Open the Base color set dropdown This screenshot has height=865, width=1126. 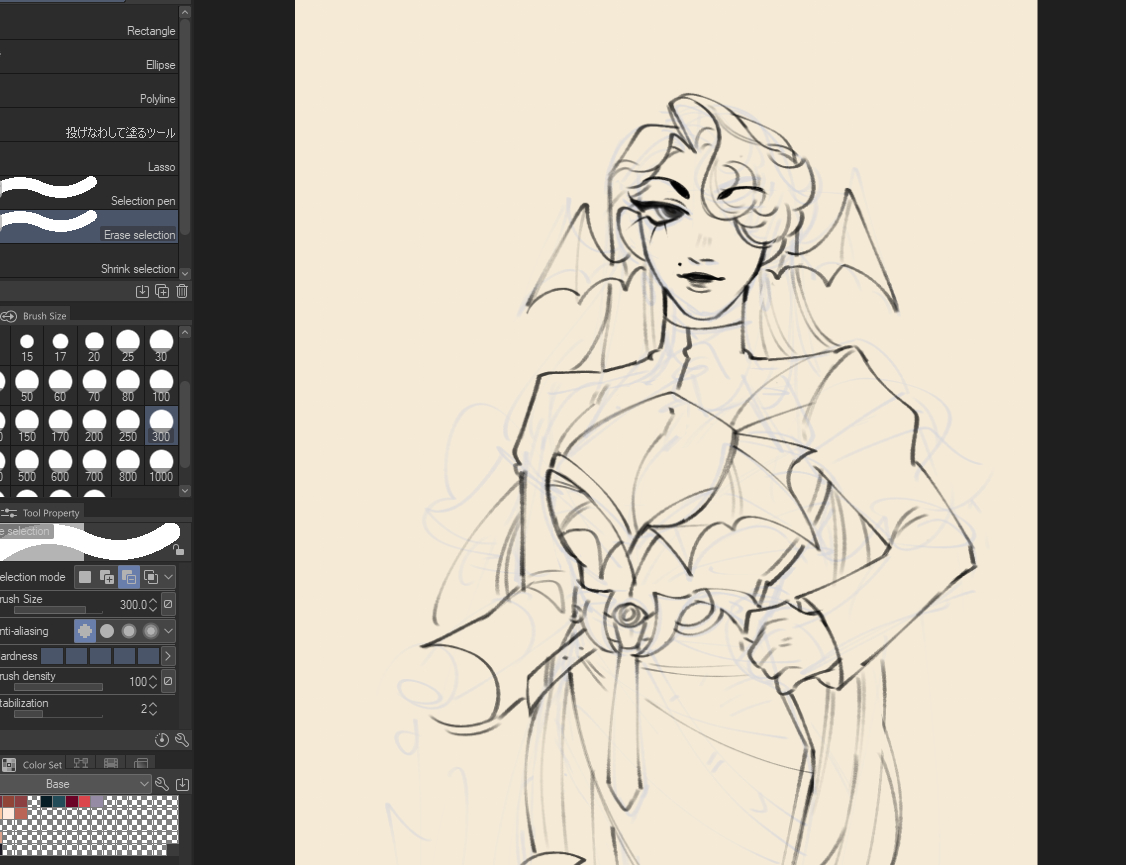tap(76, 784)
